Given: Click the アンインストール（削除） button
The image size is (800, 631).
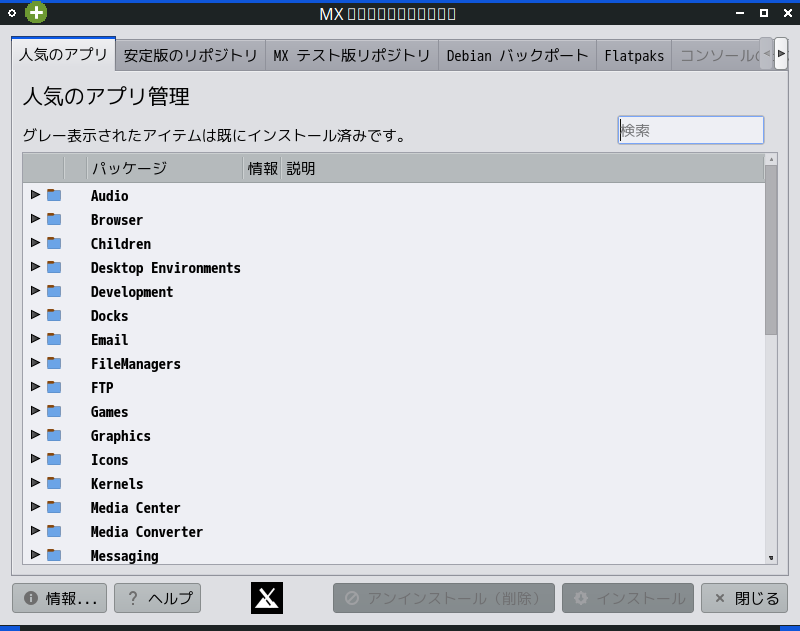Looking at the screenshot, I should tap(444, 598).
